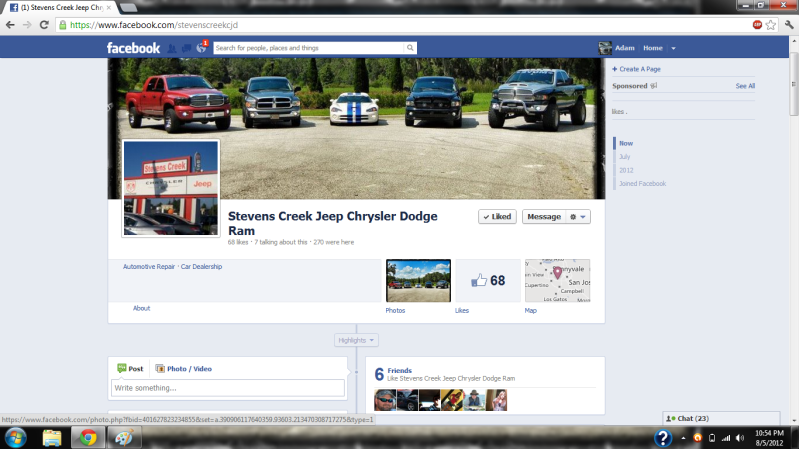Click the Write something text box
The image size is (799, 449).
(x=228, y=388)
